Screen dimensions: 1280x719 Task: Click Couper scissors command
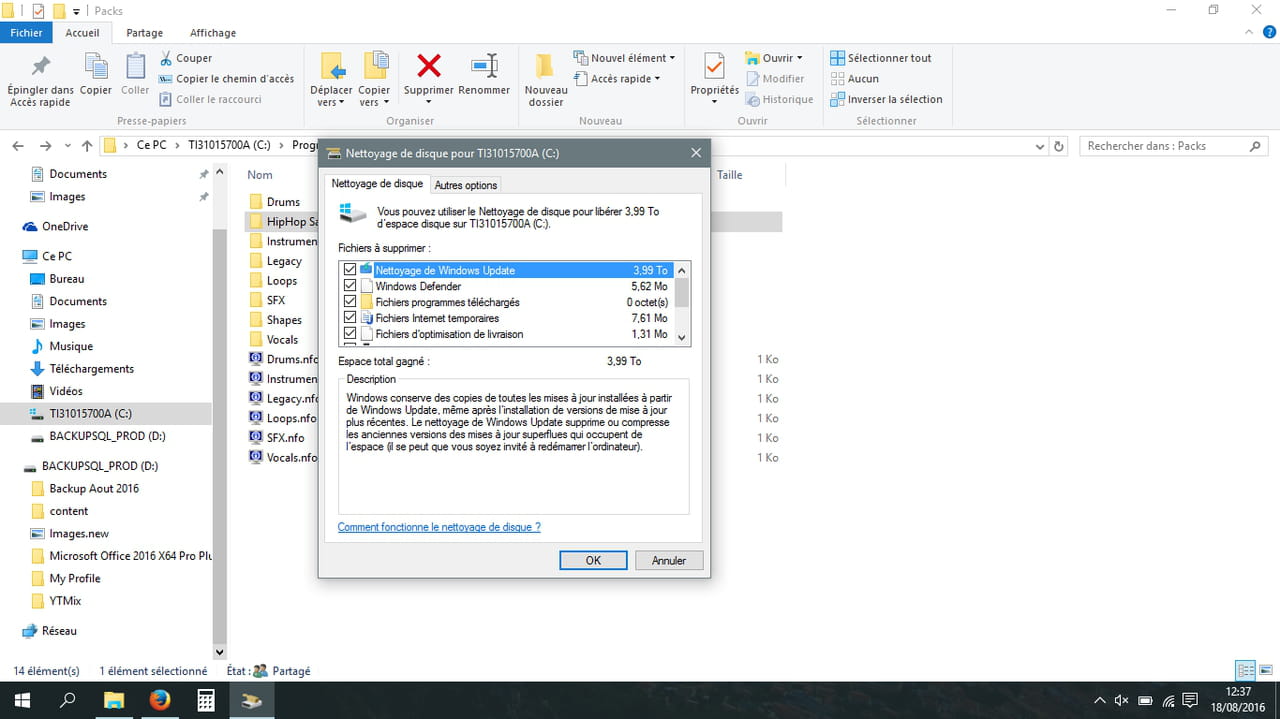(x=185, y=58)
